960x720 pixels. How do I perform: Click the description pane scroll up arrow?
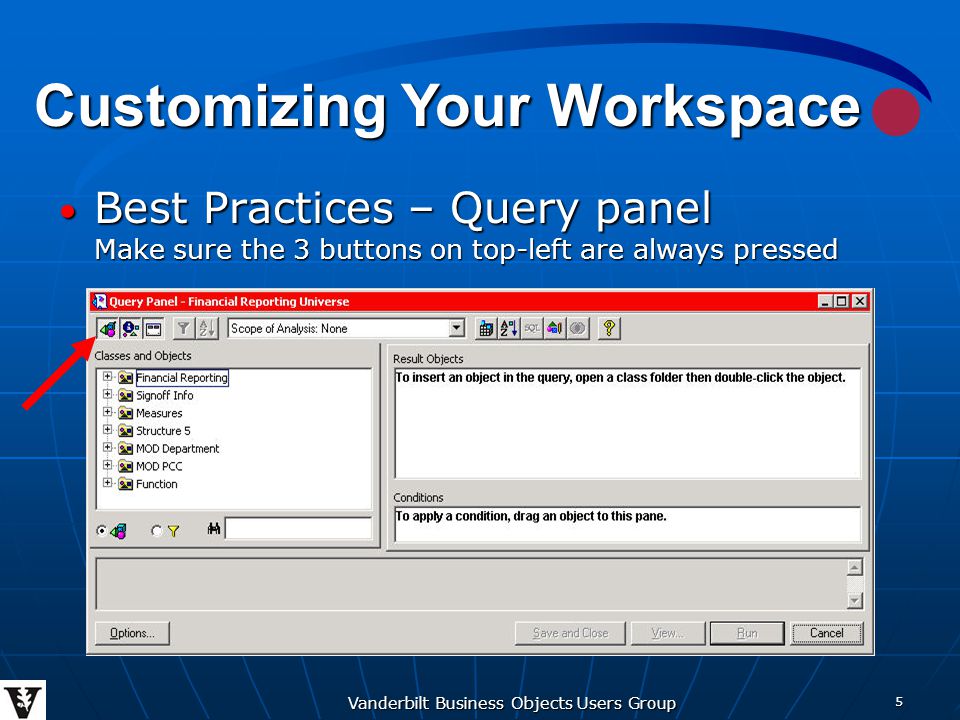point(855,567)
